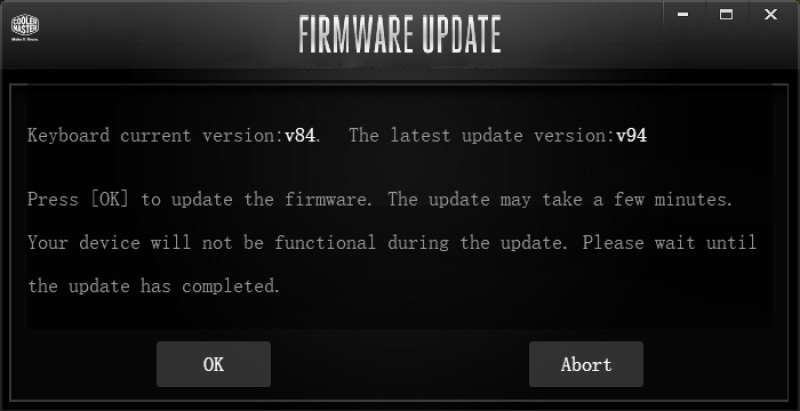The width and height of the screenshot is (800, 411).
Task: Confirm the firmware update with OK button
Action: (x=213, y=364)
